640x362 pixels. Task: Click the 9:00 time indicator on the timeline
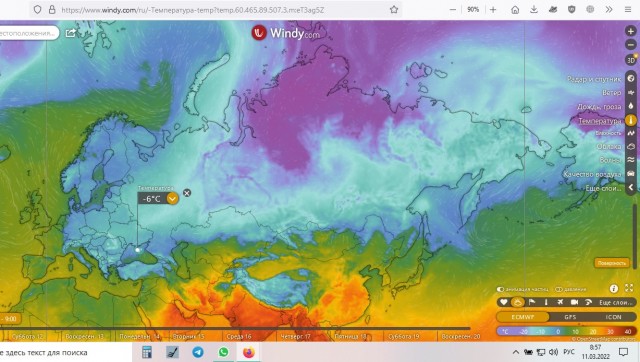coord(10,319)
